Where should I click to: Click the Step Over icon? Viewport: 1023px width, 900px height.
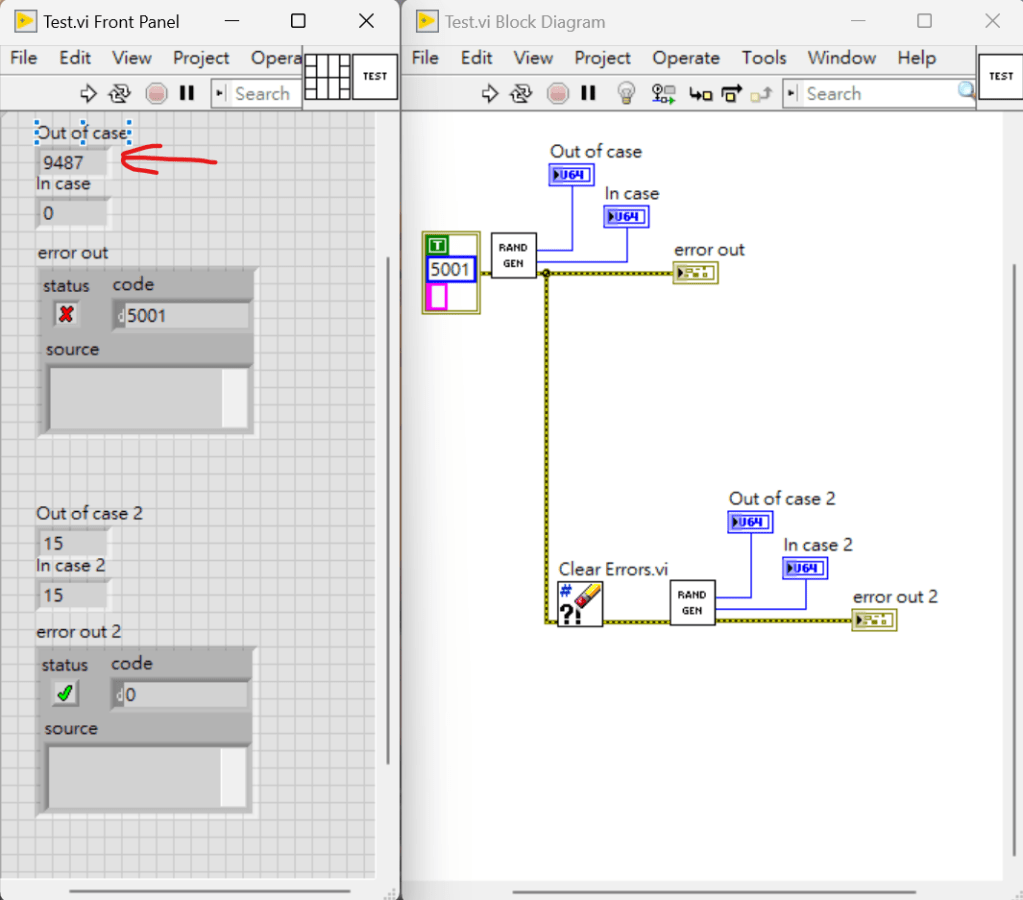pos(731,94)
